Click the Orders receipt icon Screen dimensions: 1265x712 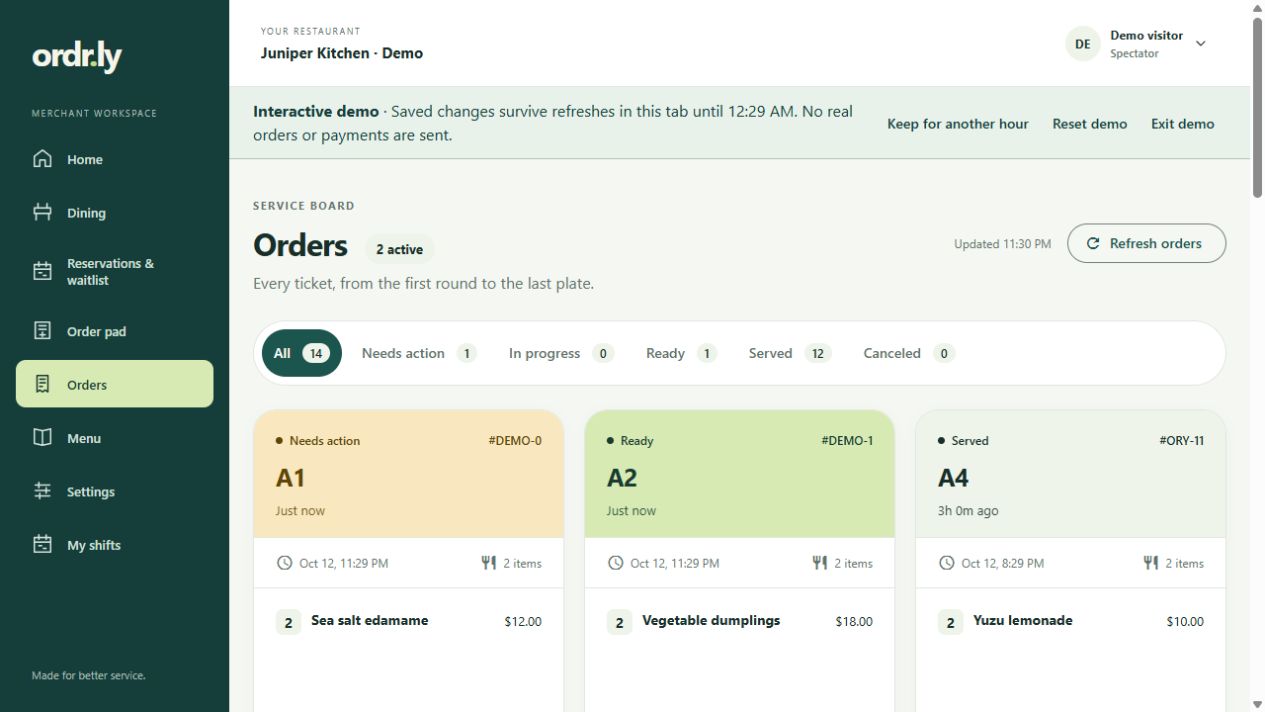[x=42, y=384]
